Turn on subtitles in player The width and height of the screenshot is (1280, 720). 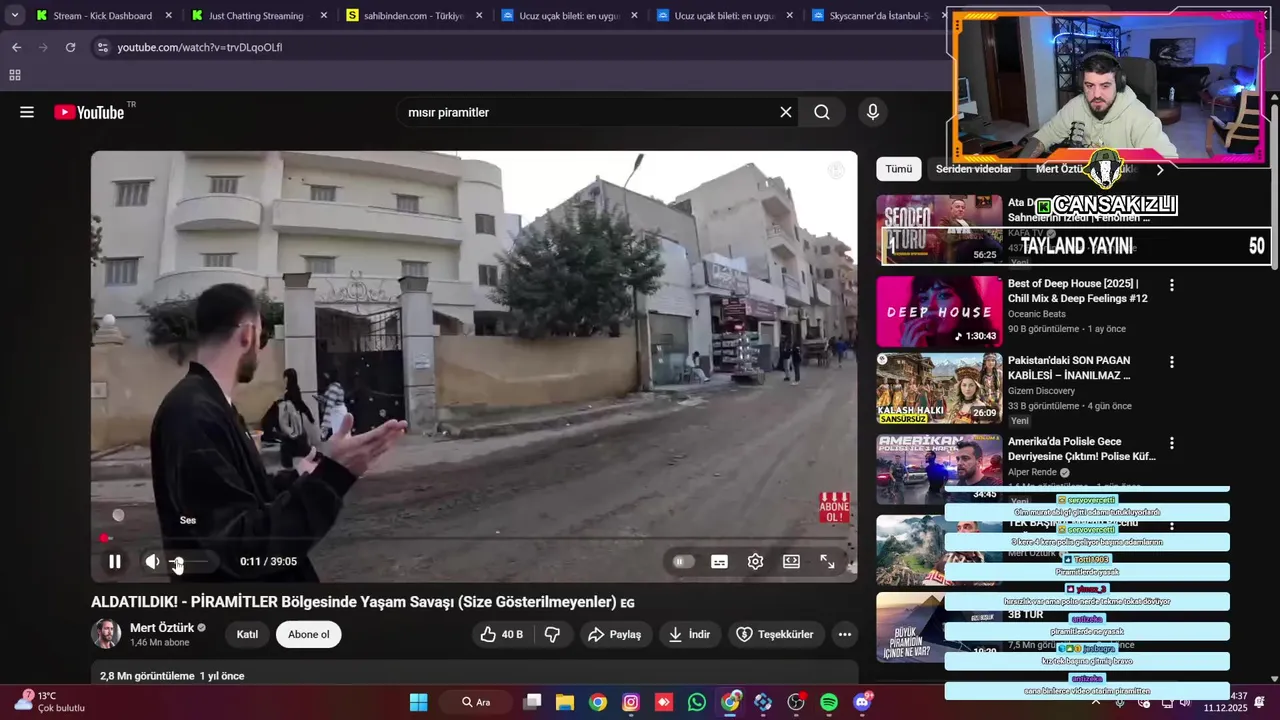click(x=719, y=562)
